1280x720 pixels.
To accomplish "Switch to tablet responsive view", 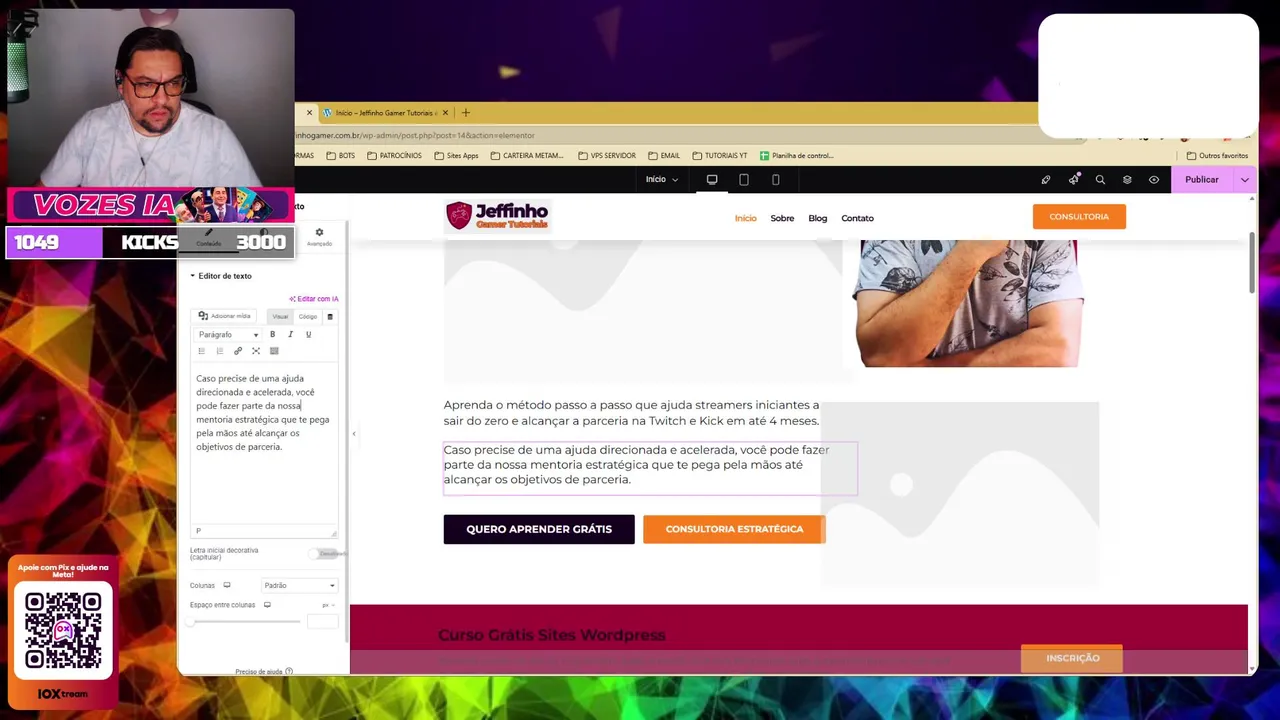I will coord(744,180).
